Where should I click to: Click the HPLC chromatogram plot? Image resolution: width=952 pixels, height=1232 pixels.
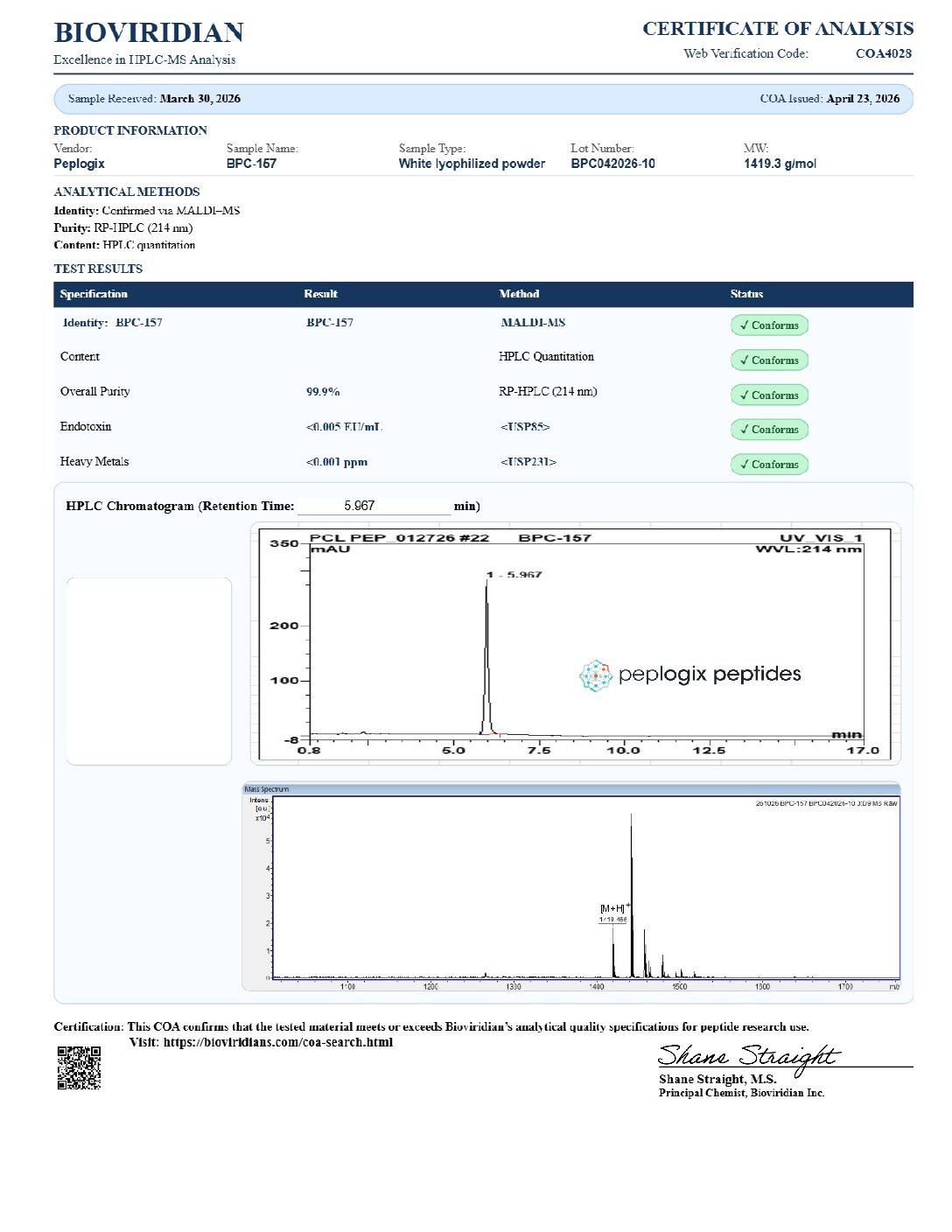(x=575, y=643)
